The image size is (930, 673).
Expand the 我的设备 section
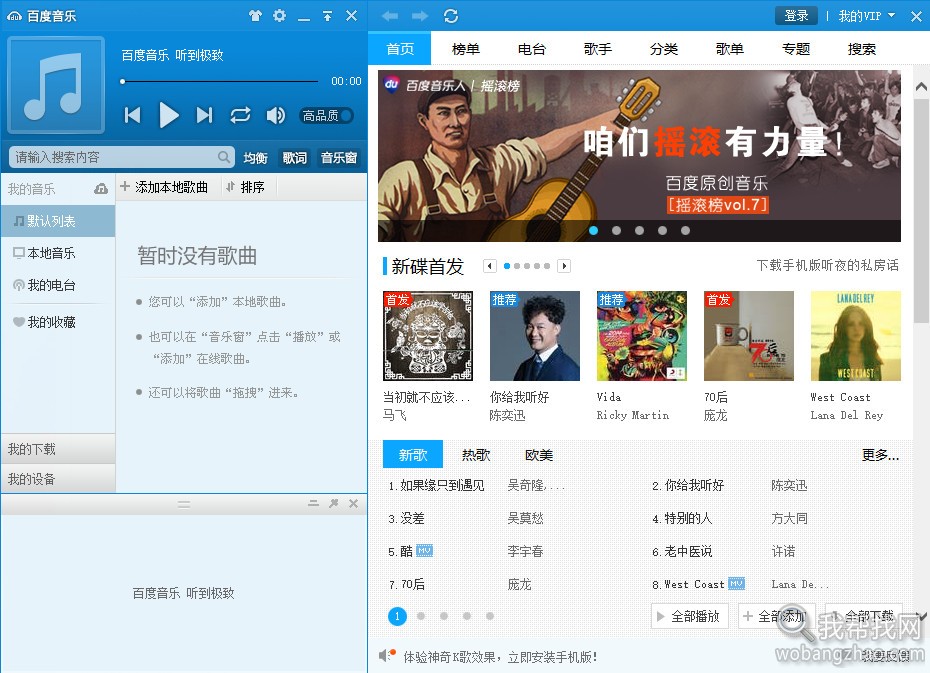click(58, 479)
